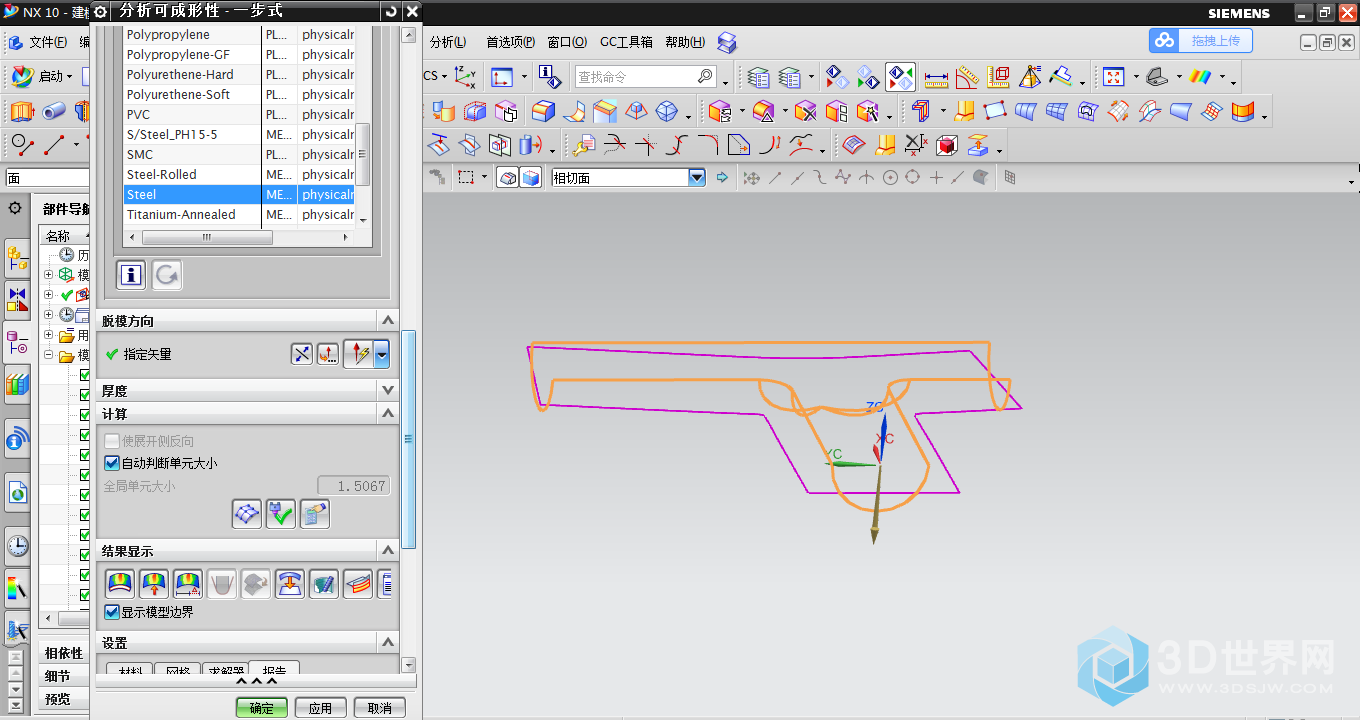Click the reverse draw direction icon
1360x720 pixels.
pos(302,354)
